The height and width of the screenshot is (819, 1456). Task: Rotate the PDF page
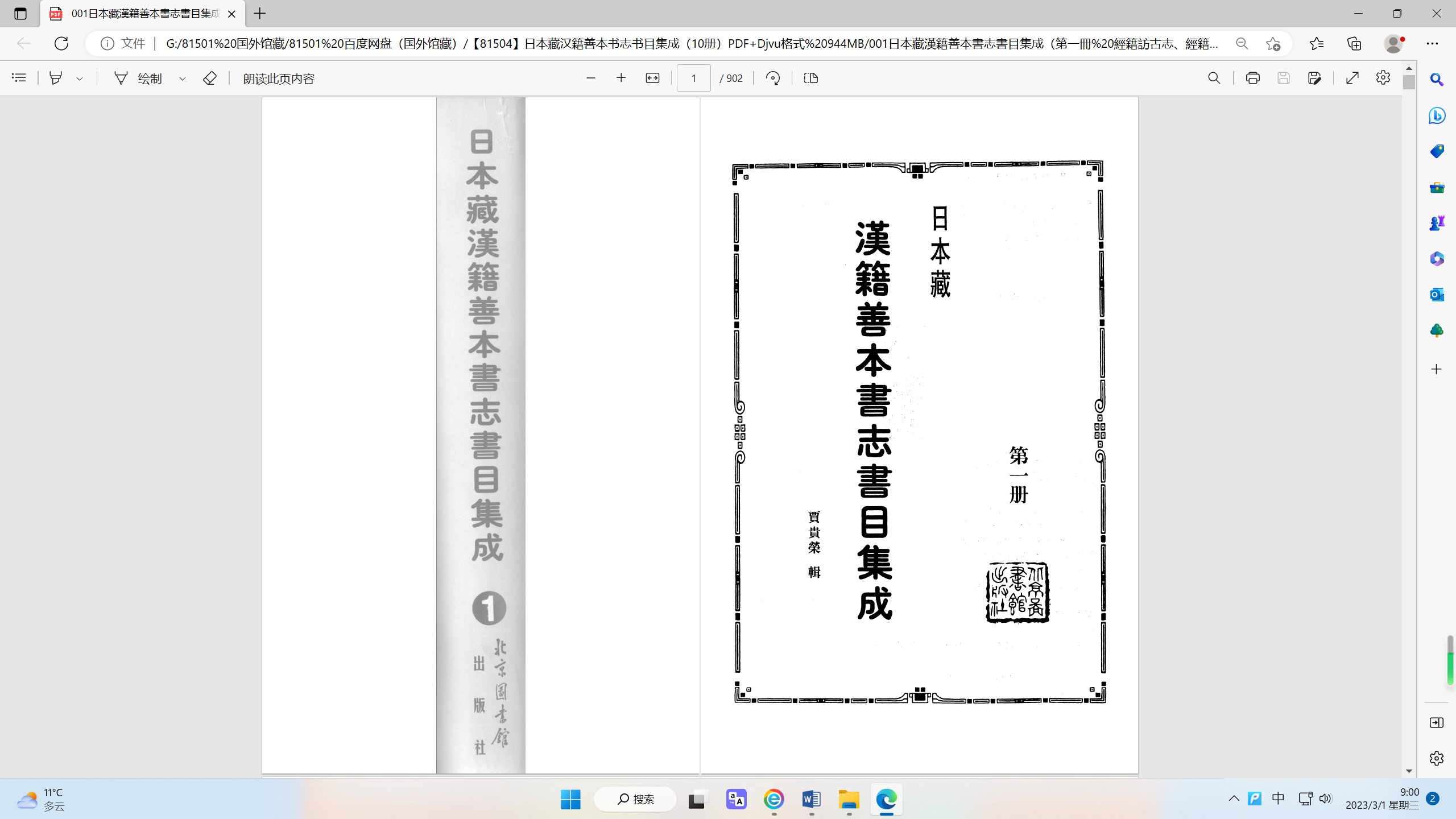pyautogui.click(x=773, y=78)
